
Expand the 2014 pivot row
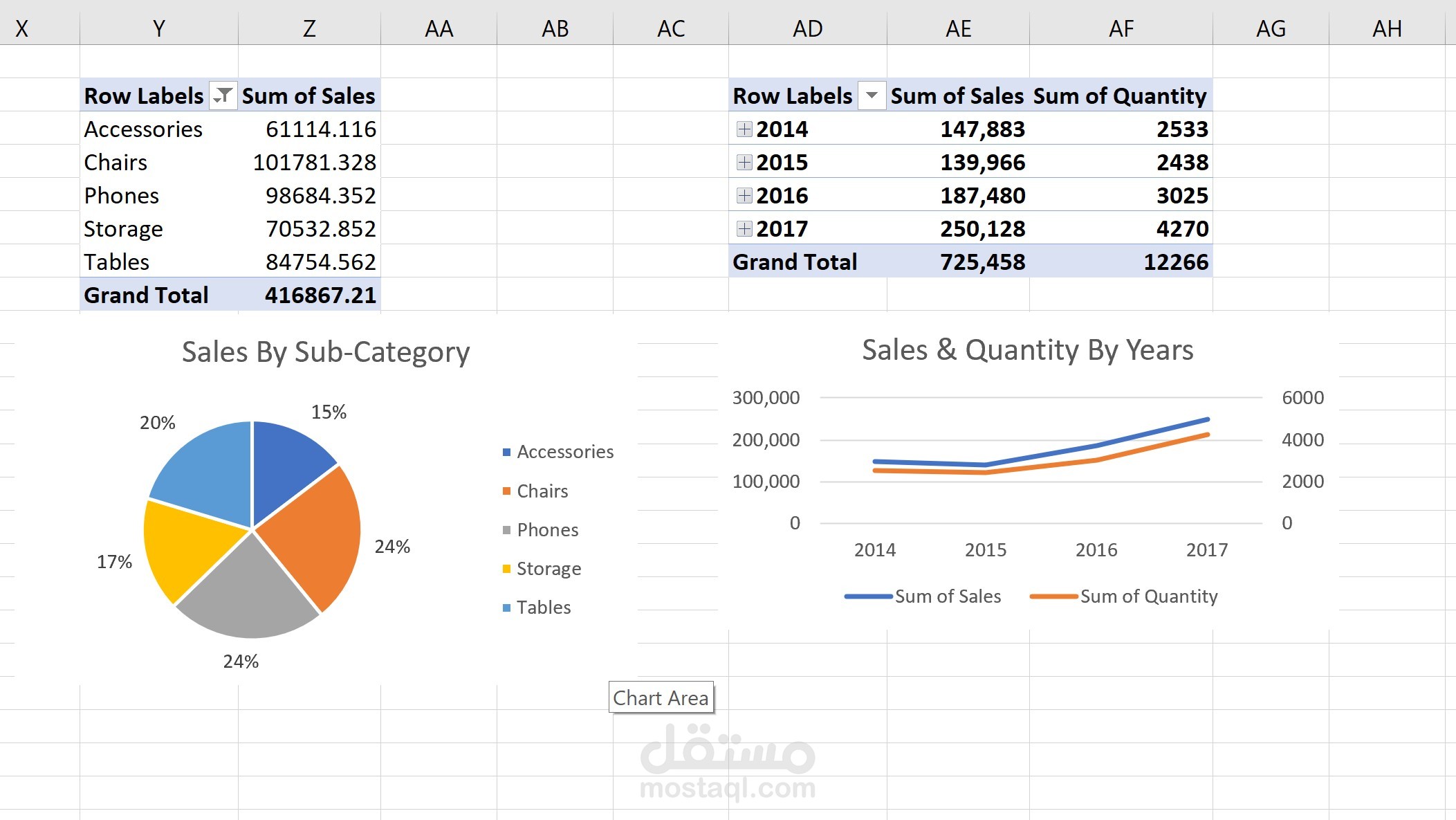point(744,129)
